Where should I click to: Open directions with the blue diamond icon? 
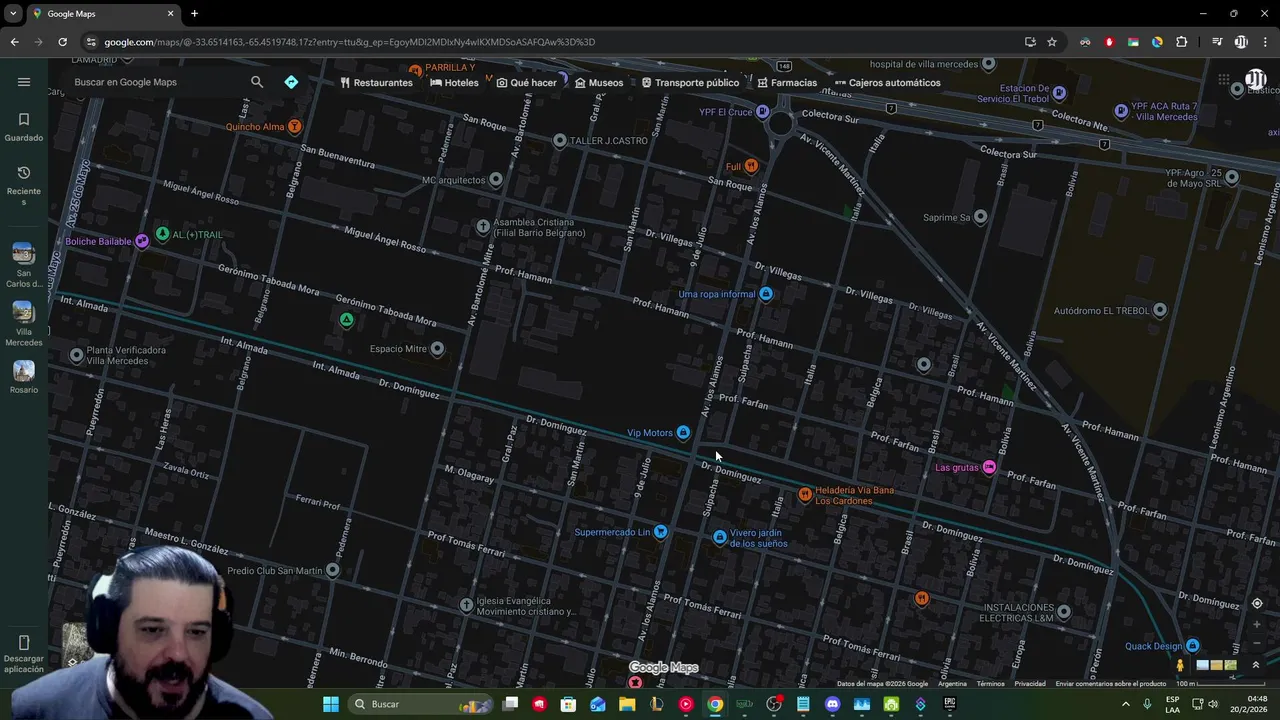291,82
